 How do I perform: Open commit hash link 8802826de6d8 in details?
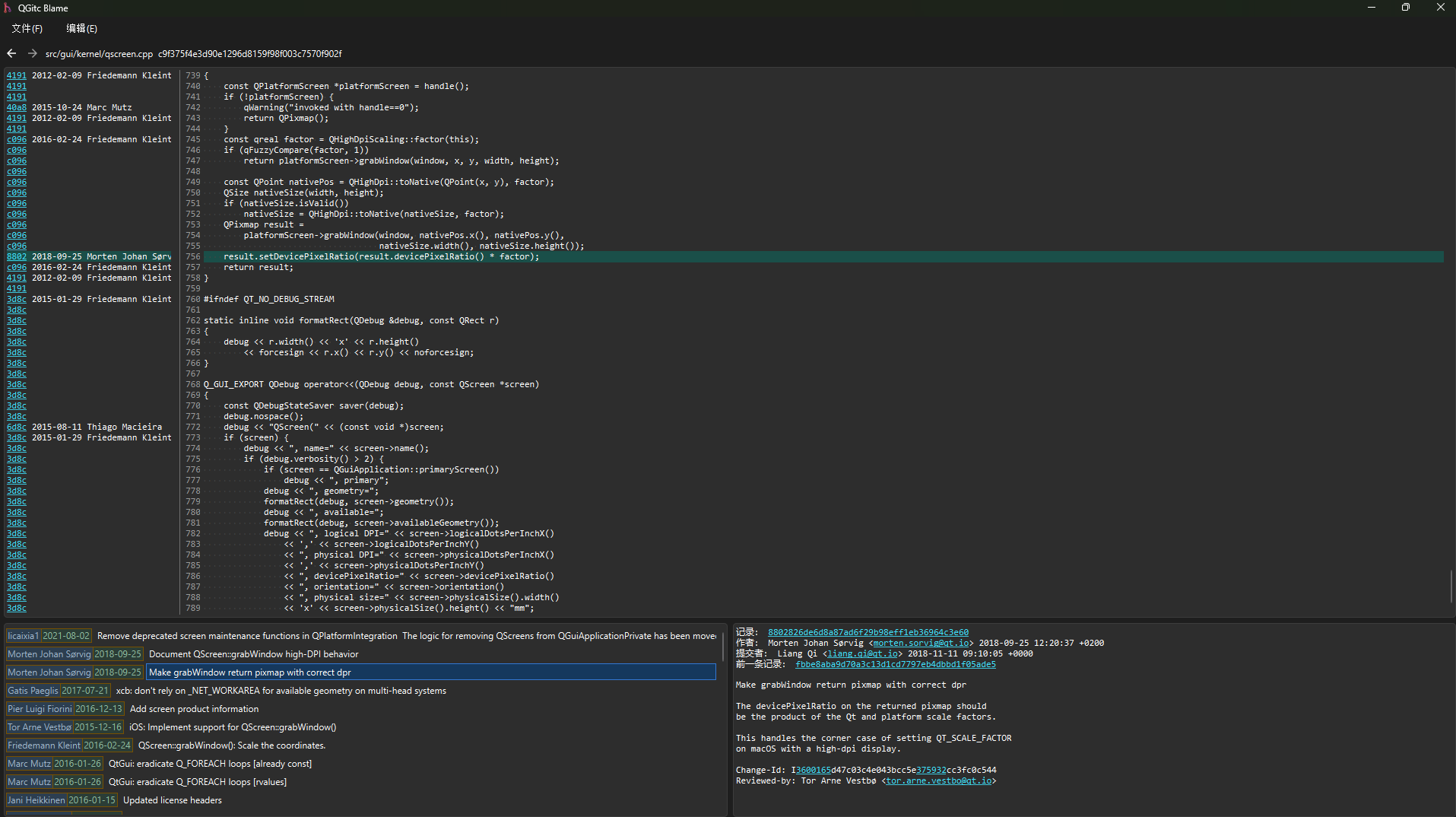point(868,632)
